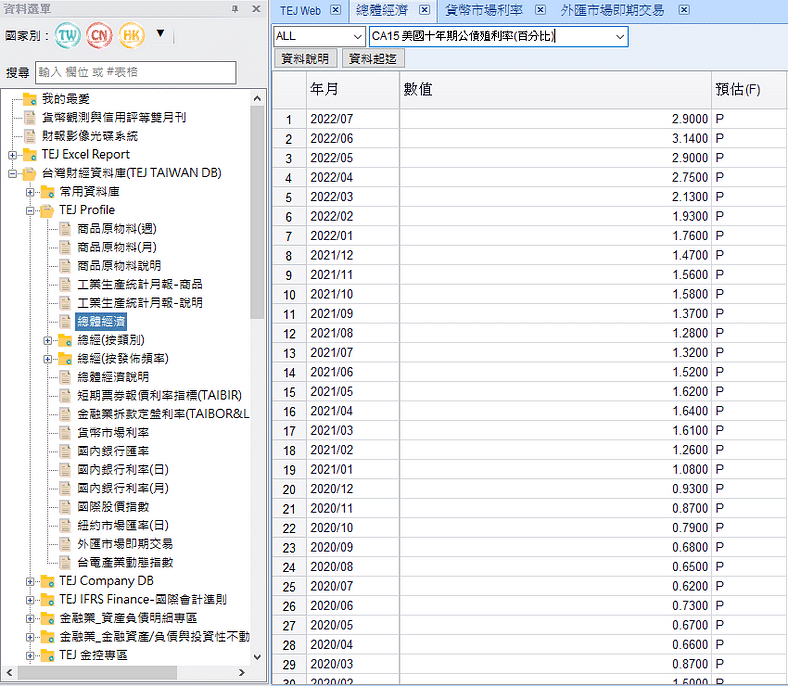Switch to the TEJ Web tab

click(300, 10)
